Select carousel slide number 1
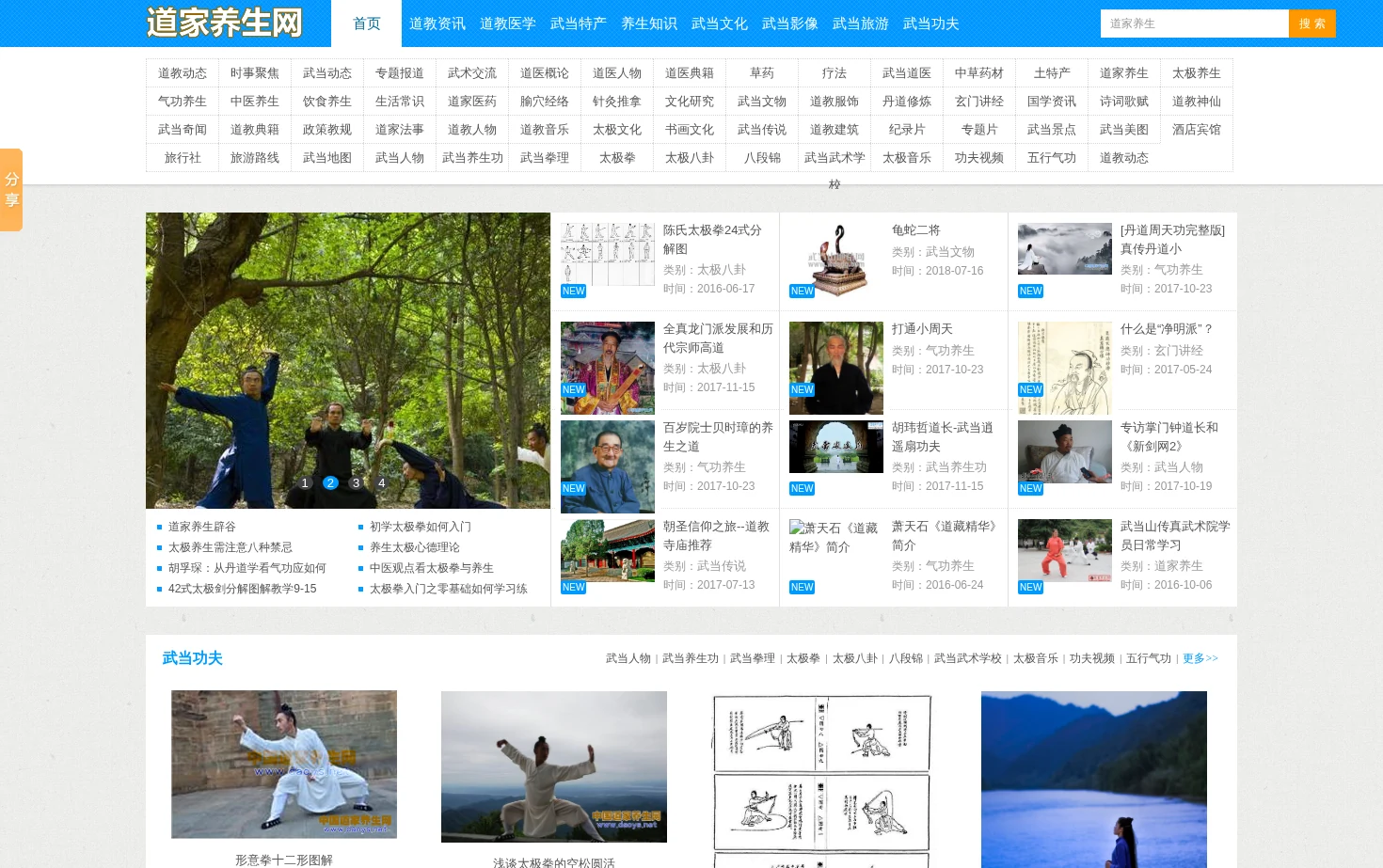This screenshot has height=868, width=1383. click(305, 483)
